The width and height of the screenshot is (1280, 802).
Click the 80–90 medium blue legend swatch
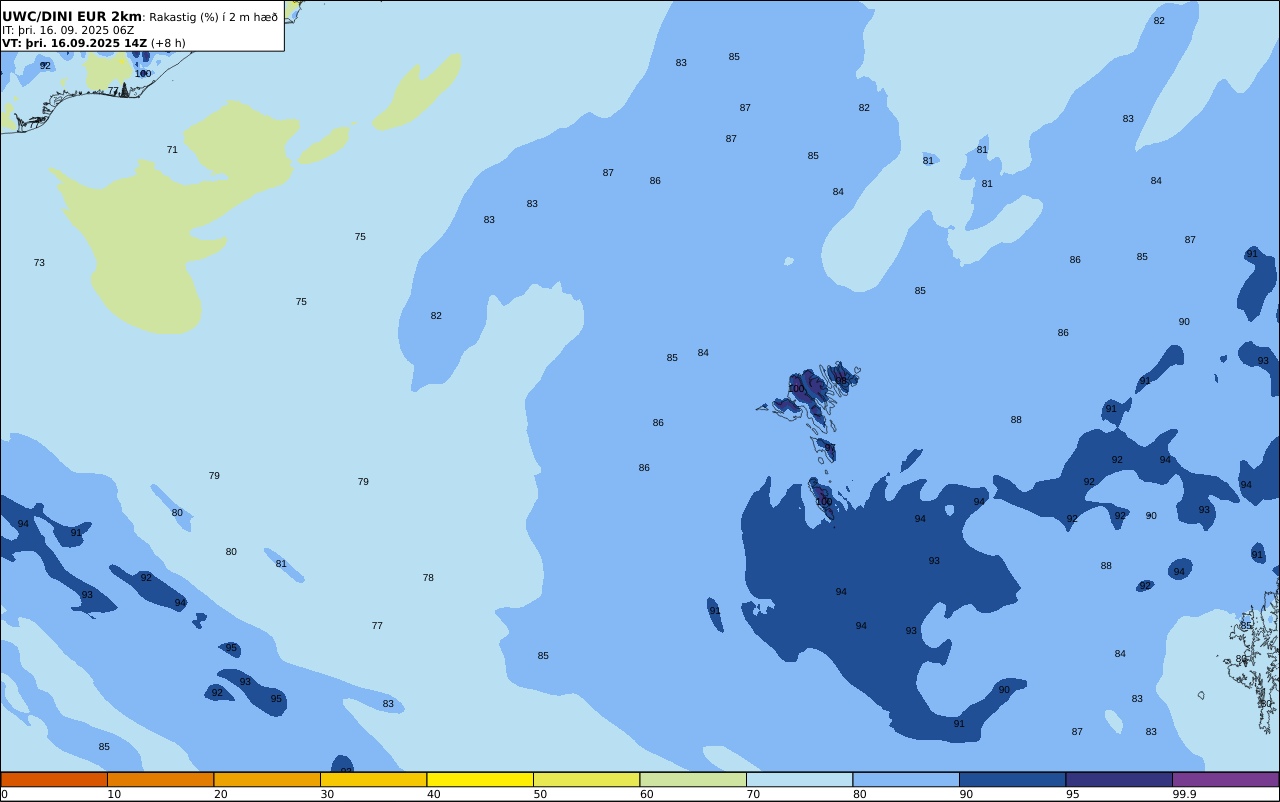(906, 779)
